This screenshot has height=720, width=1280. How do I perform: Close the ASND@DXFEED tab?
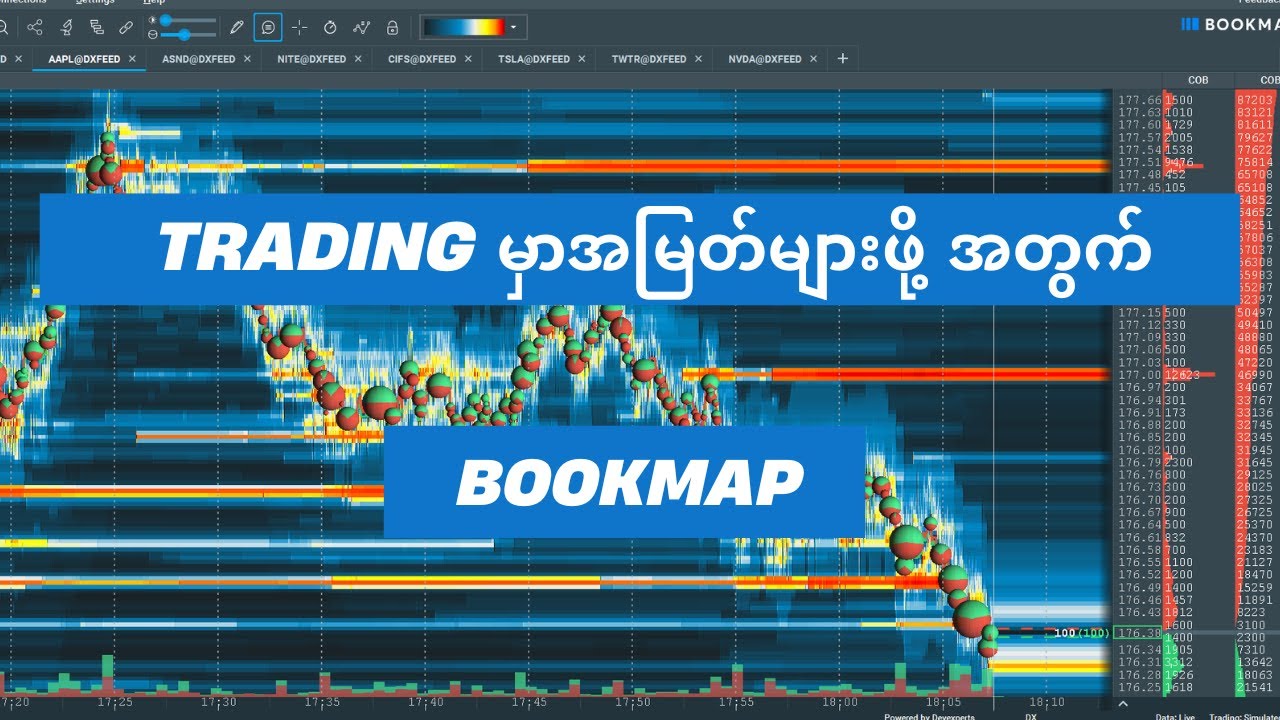click(x=246, y=59)
